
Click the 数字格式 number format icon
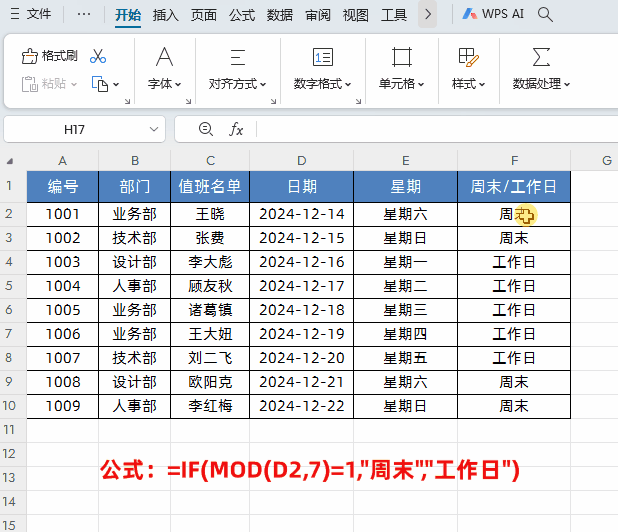pyautogui.click(x=323, y=57)
